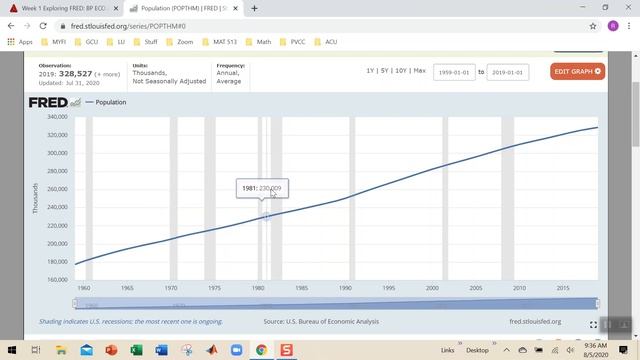Show hidden tray icons chevron
640x360 pixels.
coord(507,350)
